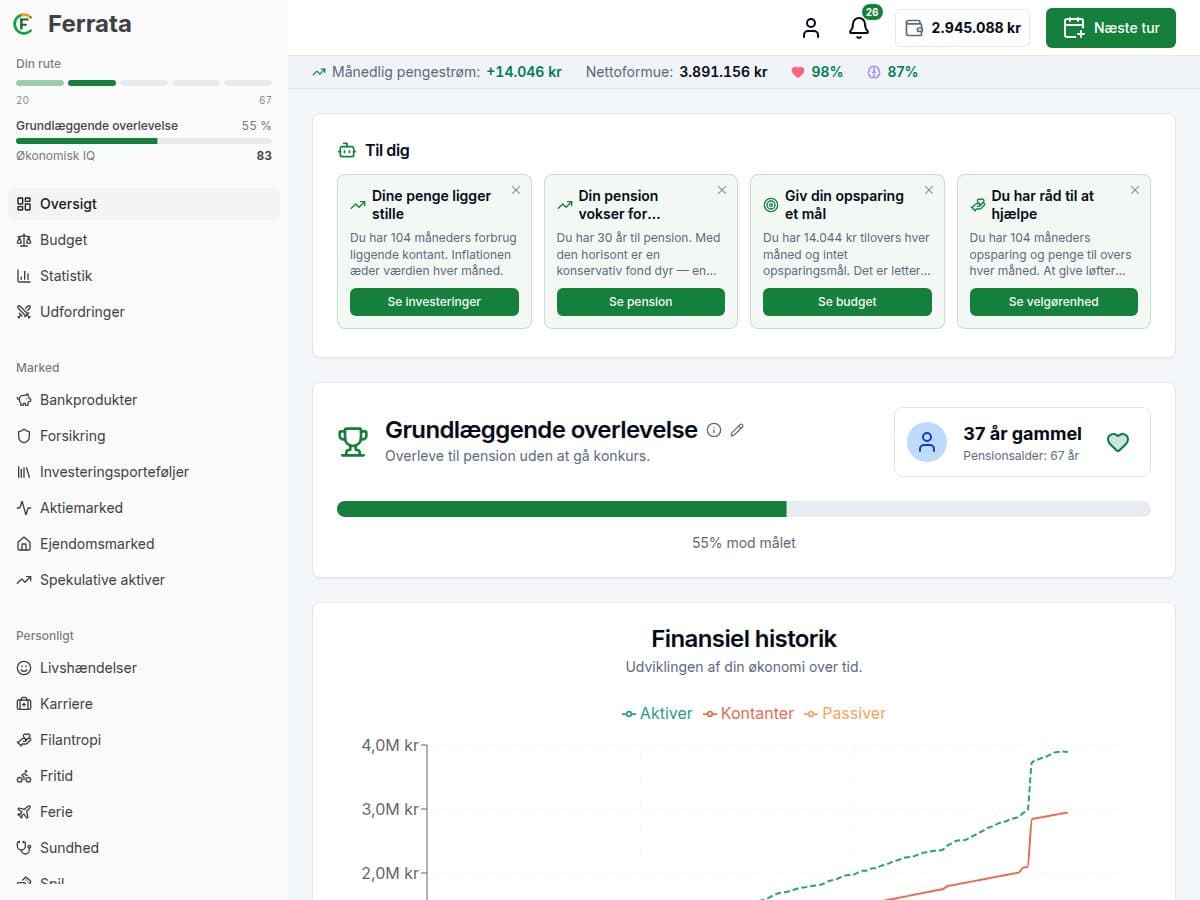The image size is (1200, 900).
Task: Click the info icon beside Grundlæggende overlevelse
Action: pyautogui.click(x=714, y=430)
